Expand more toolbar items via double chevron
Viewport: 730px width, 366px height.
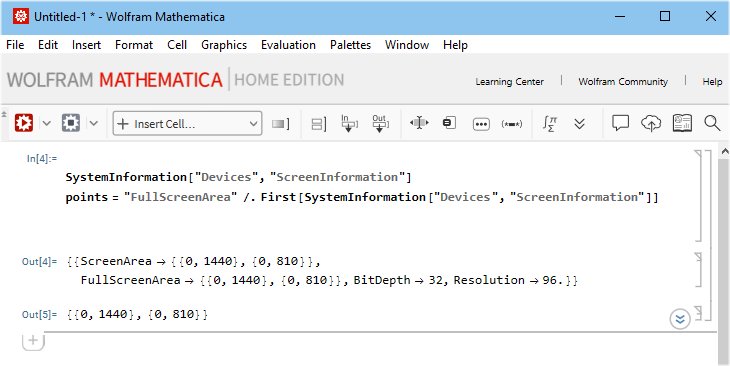[579, 123]
